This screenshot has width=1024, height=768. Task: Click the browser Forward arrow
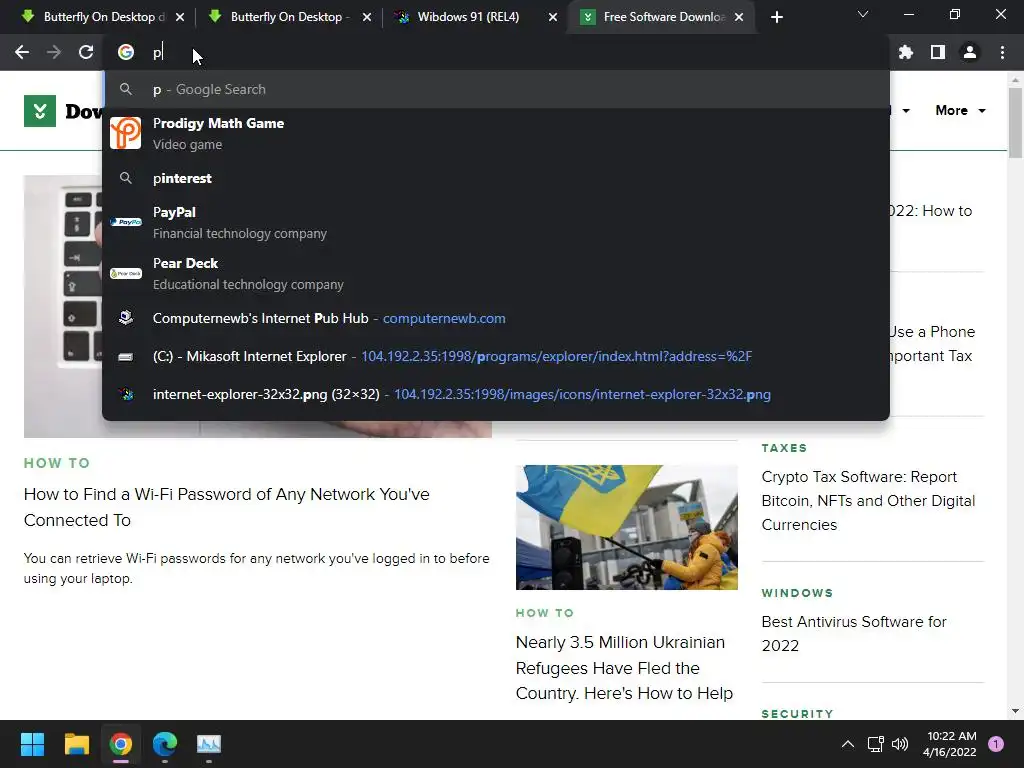(x=54, y=52)
